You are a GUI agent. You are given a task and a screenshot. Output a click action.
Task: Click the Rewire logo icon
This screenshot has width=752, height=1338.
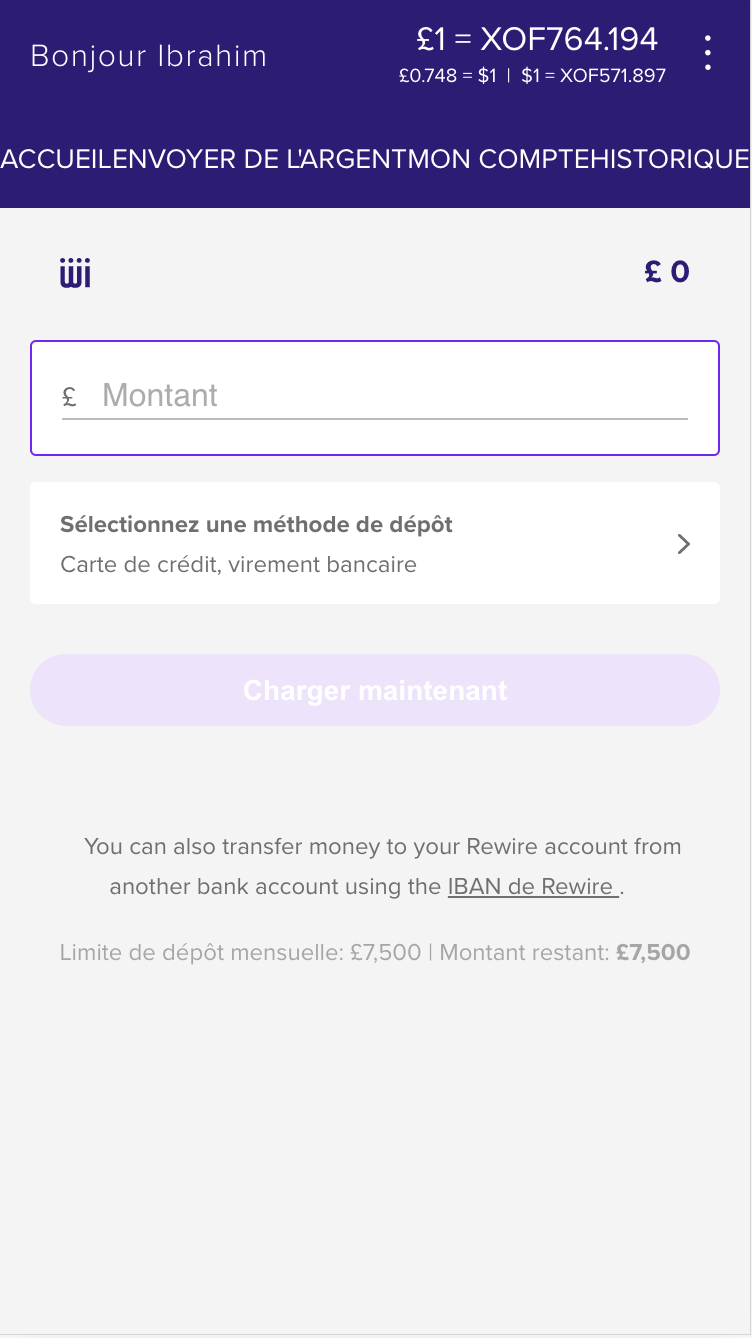click(75, 272)
